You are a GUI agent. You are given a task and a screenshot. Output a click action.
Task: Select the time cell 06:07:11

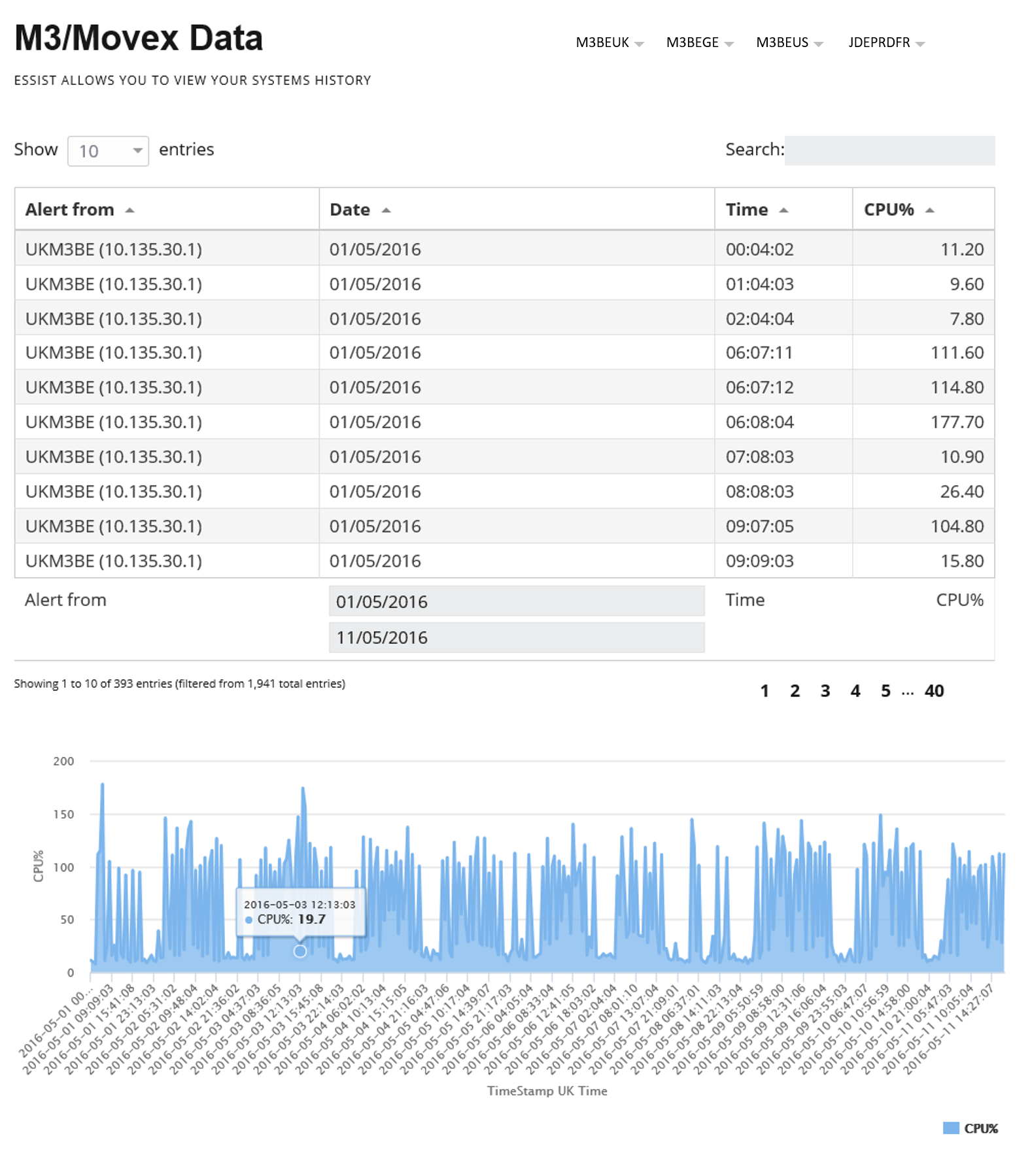[x=783, y=353]
